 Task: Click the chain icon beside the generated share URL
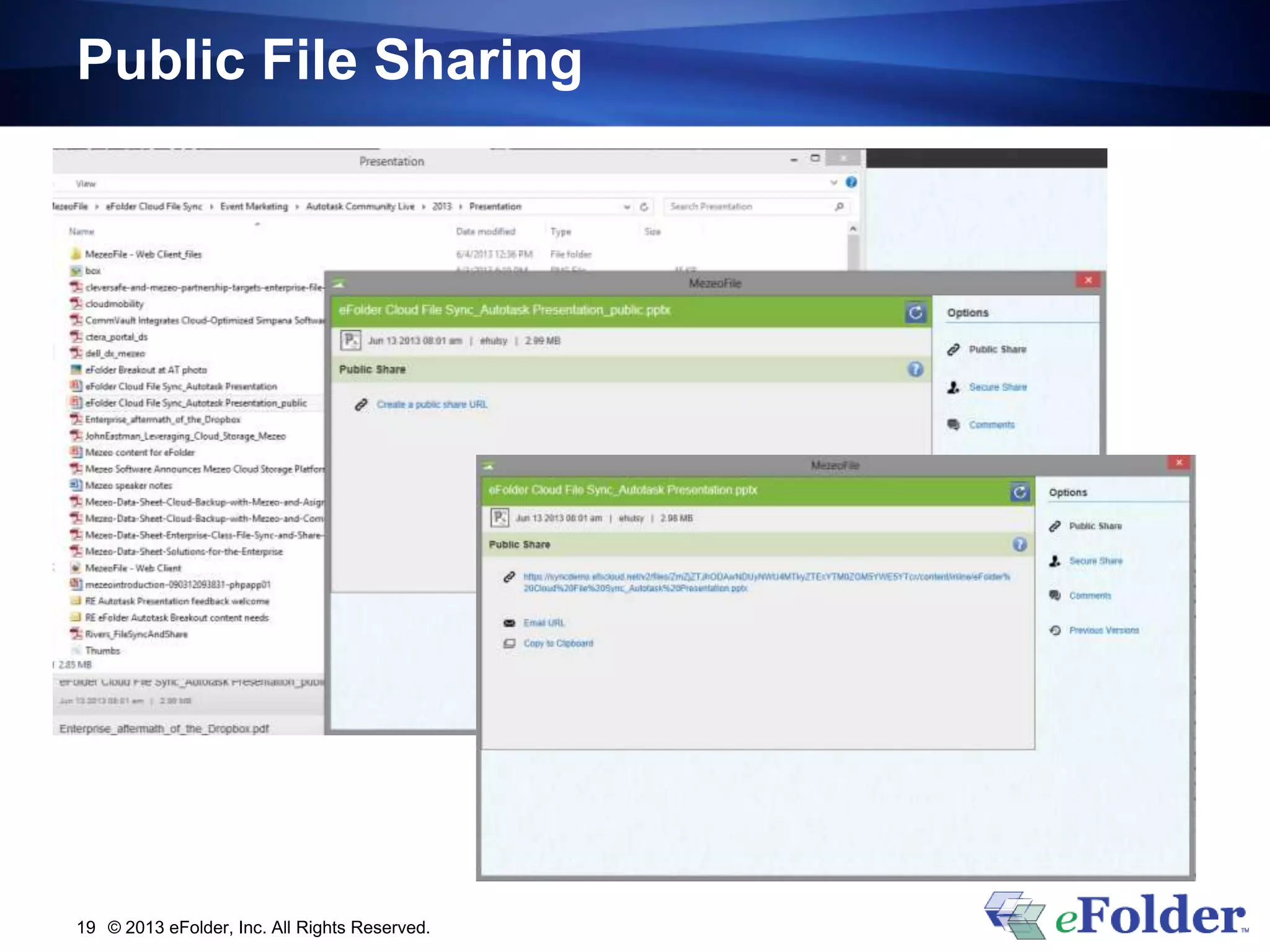(509, 577)
